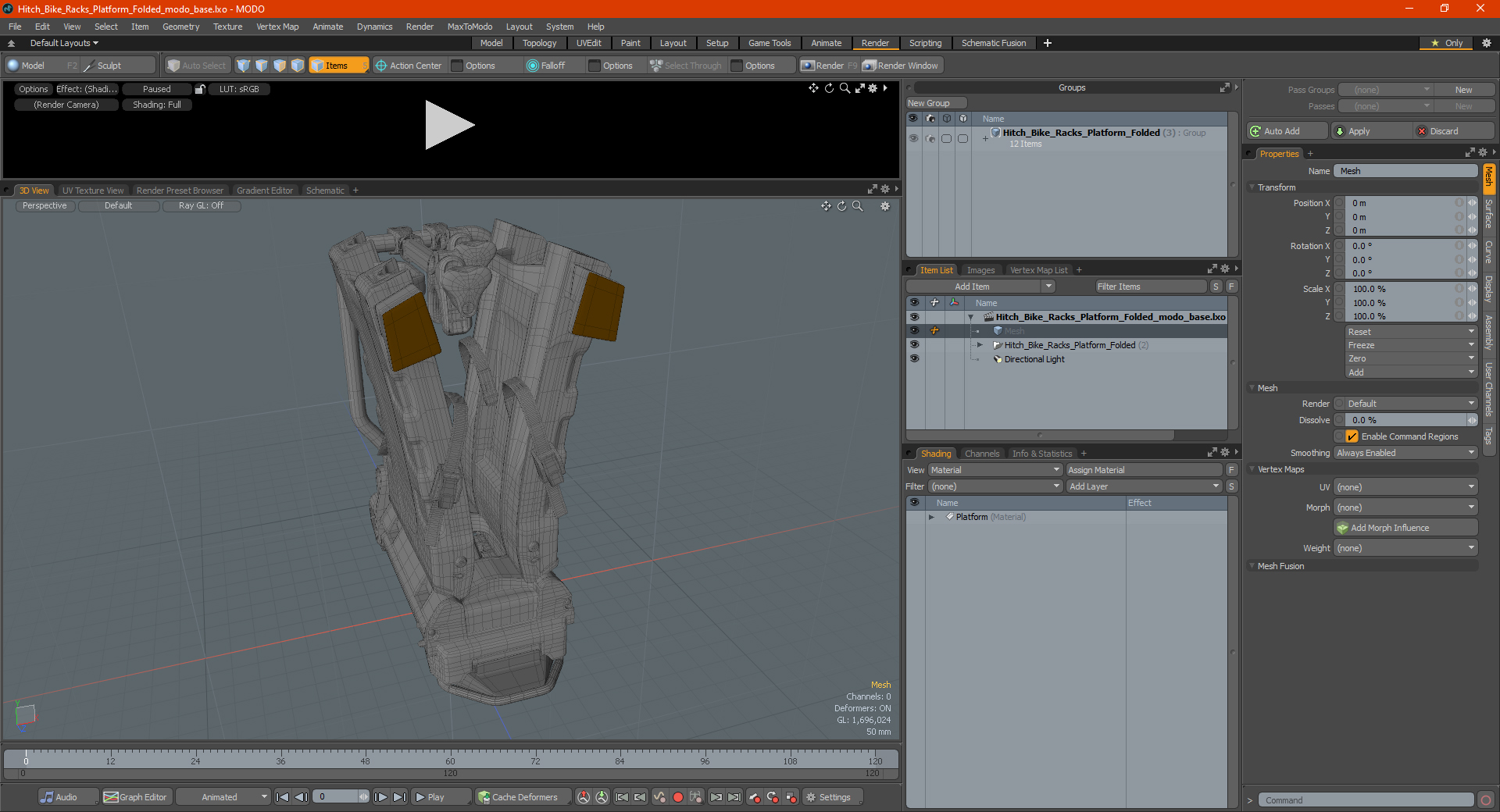
Task: Open the Topology layout tab
Action: point(539,43)
